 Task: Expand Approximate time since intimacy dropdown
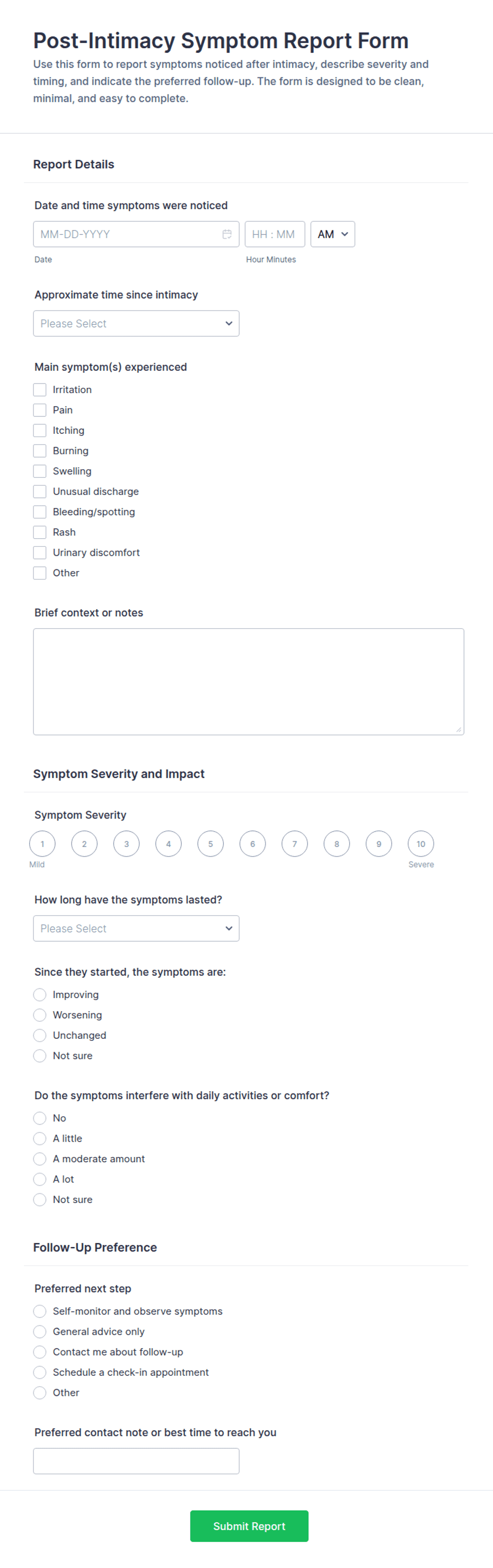click(x=136, y=324)
